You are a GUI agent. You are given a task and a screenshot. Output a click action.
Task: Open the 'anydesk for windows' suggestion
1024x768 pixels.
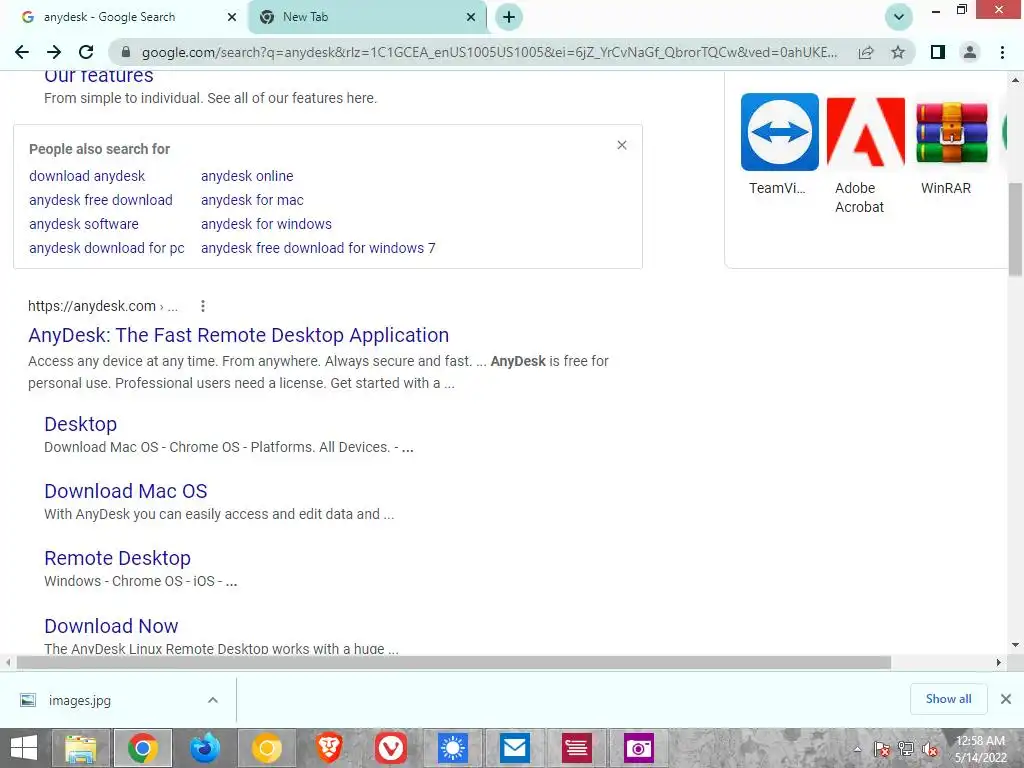(x=266, y=224)
